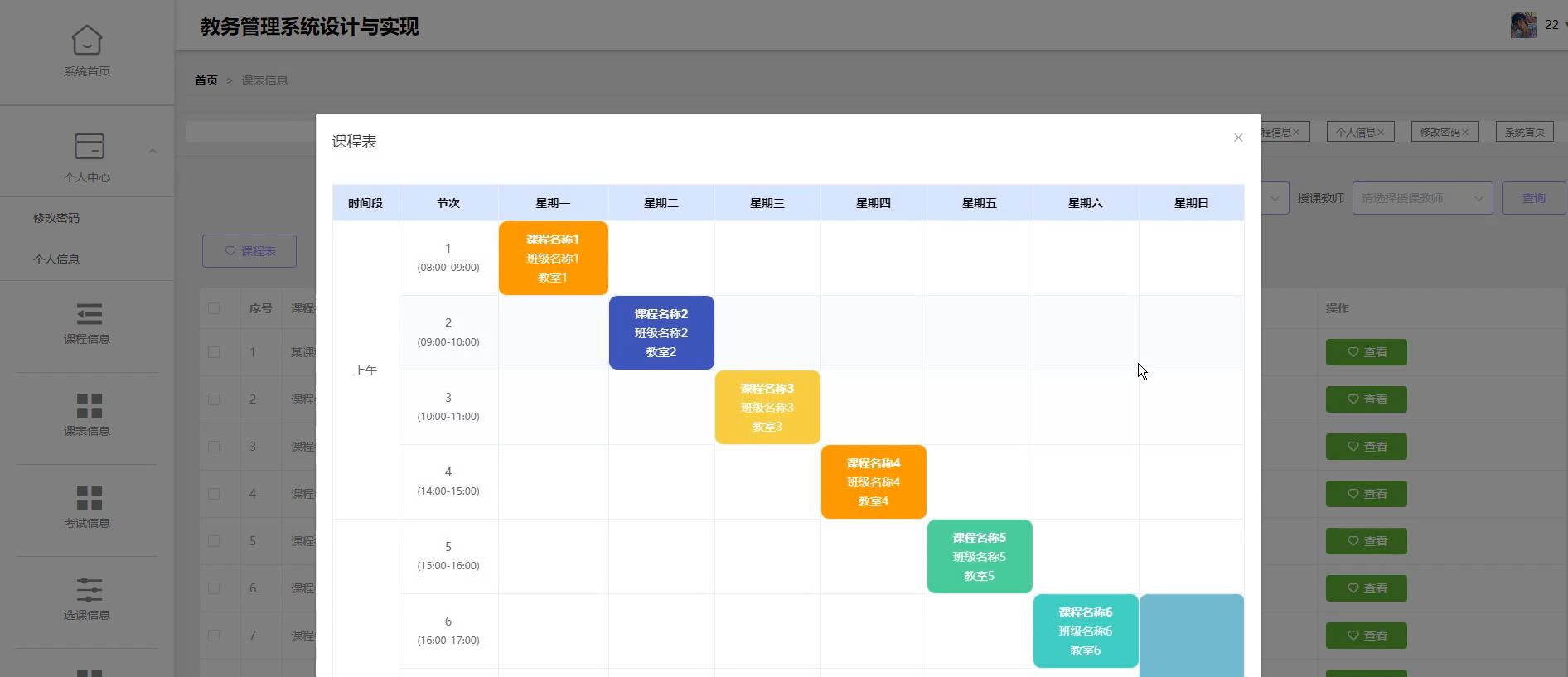The width and height of the screenshot is (1568, 677).
Task: Open the 选课信息 sliders icon
Action: 89,590
